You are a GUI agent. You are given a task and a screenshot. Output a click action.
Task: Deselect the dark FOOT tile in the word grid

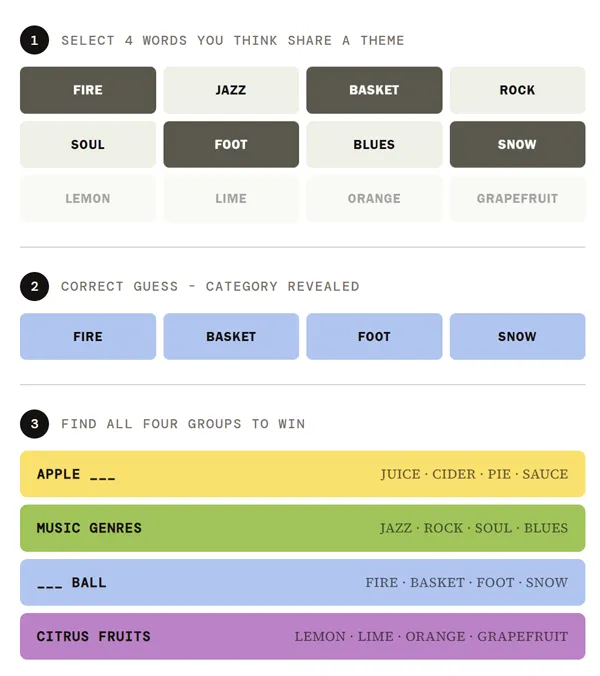(231, 144)
